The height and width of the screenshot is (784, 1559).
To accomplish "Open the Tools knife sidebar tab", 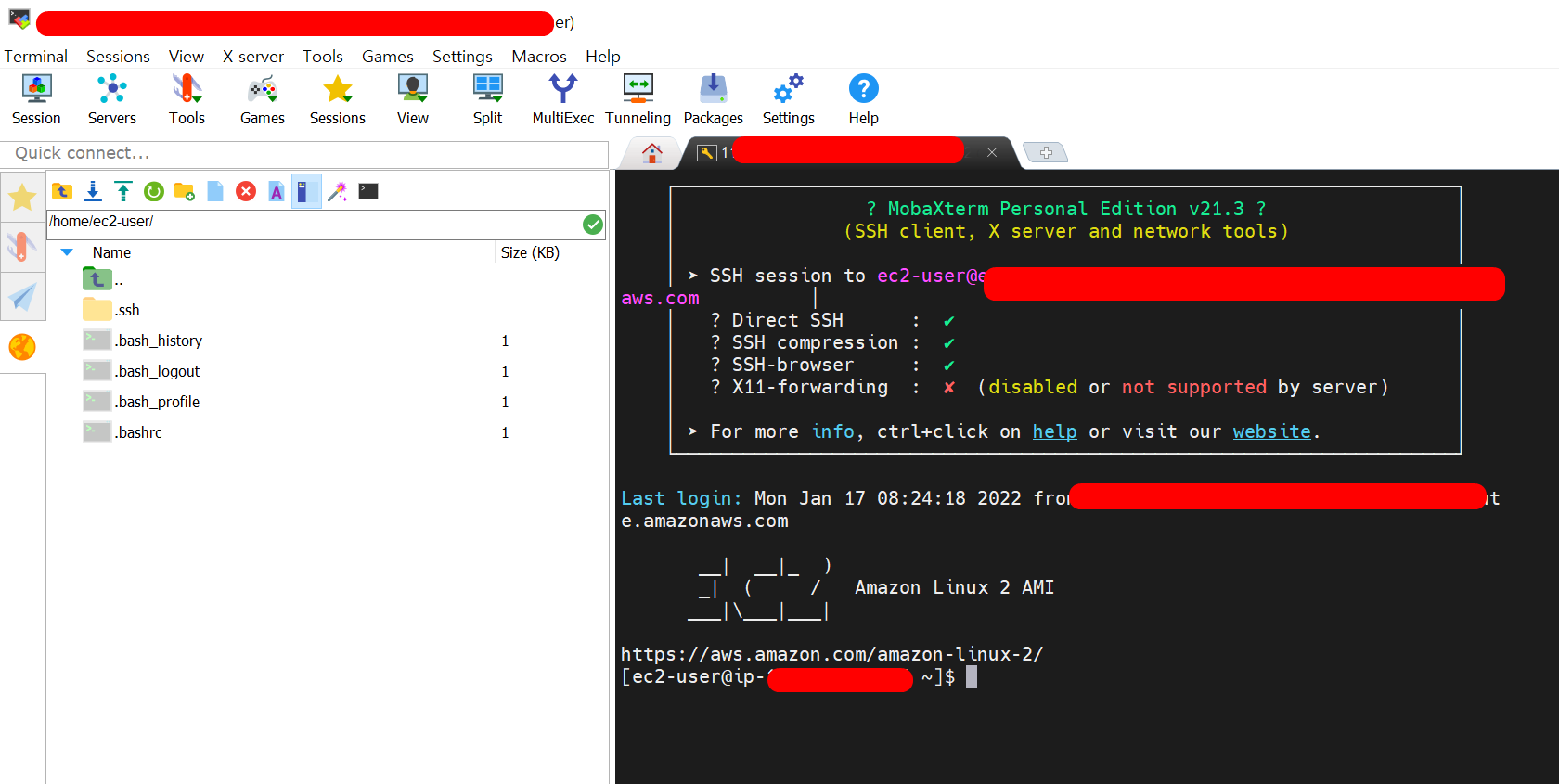I will click(22, 247).
